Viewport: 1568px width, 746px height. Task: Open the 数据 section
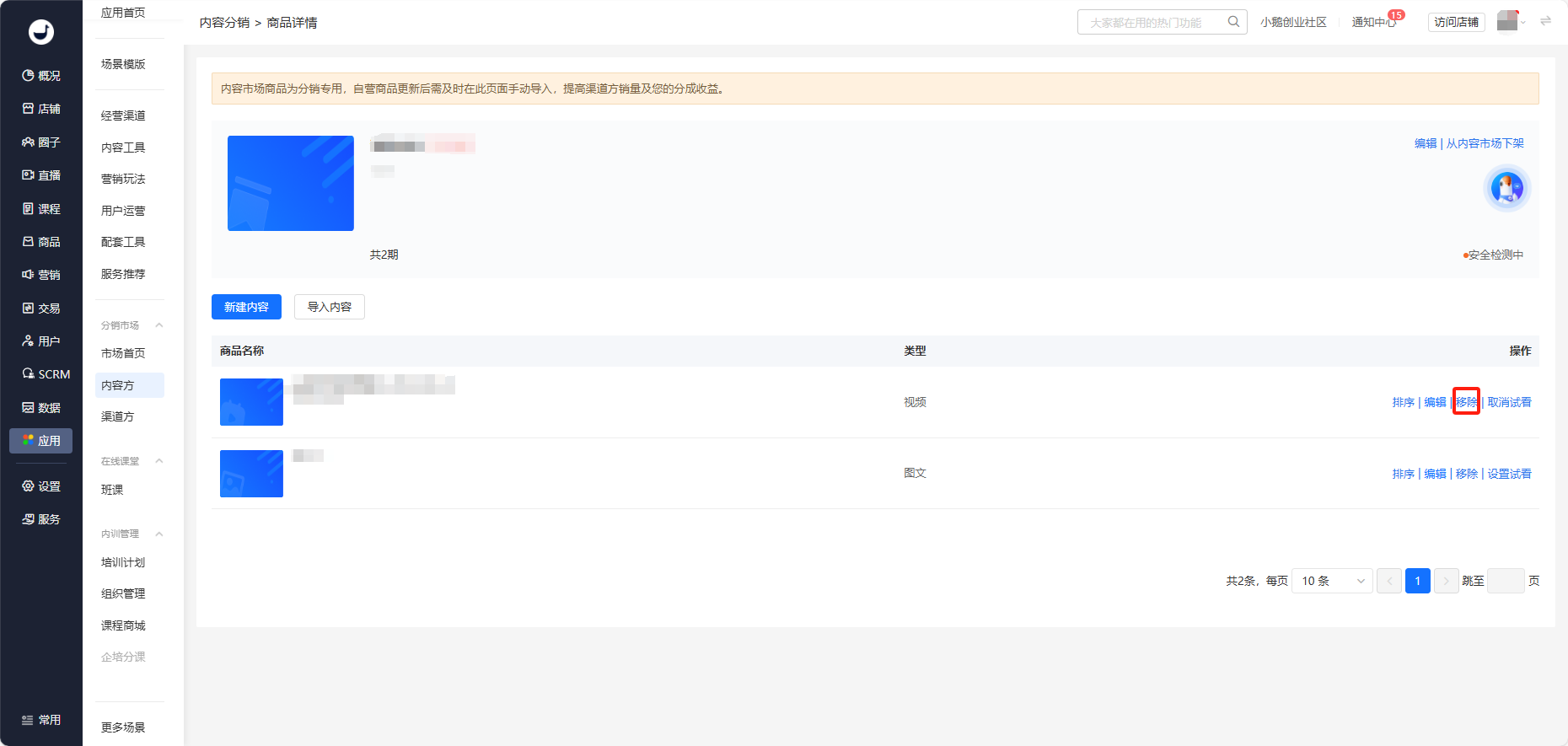(41, 408)
